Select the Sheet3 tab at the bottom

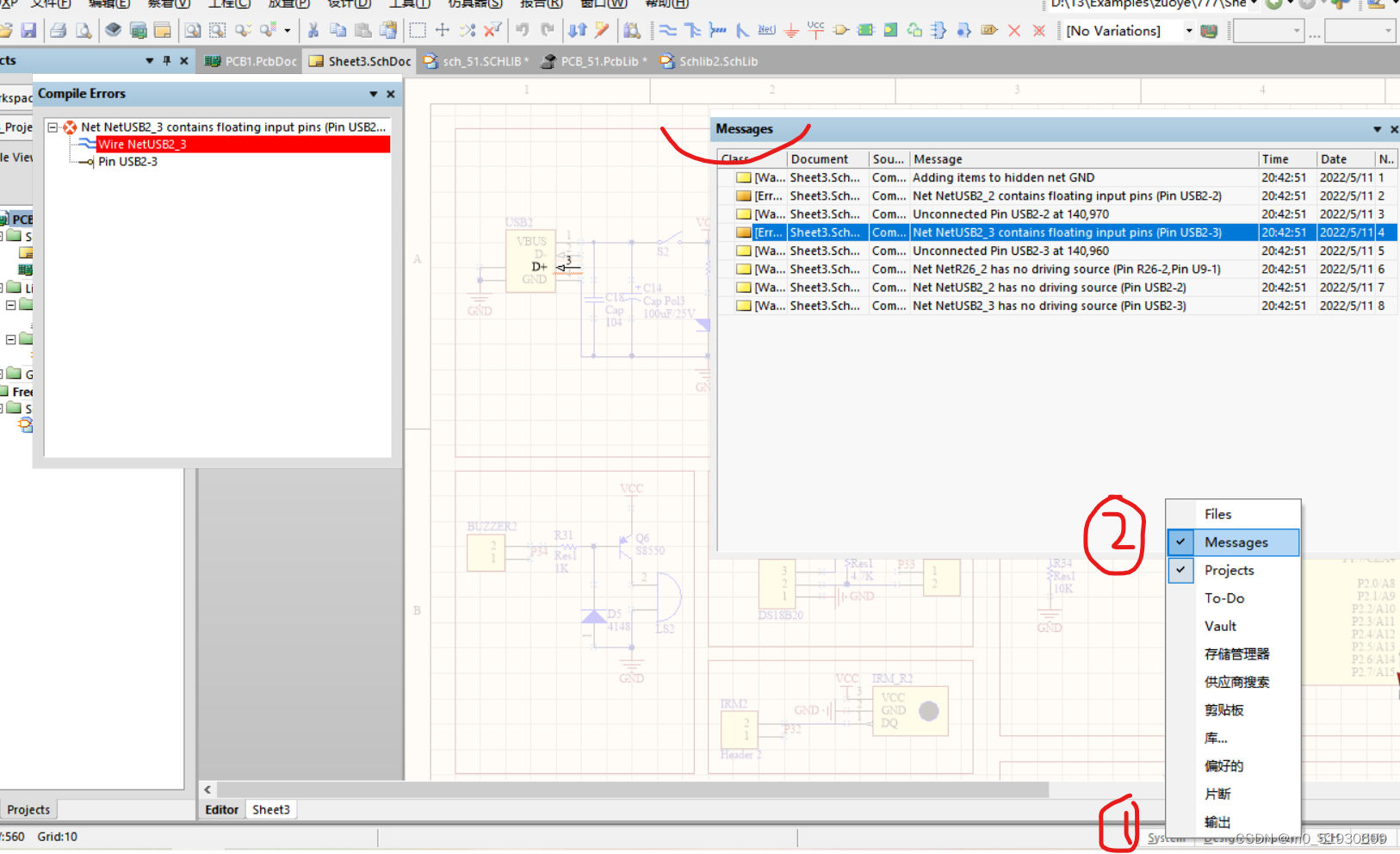pos(271,809)
